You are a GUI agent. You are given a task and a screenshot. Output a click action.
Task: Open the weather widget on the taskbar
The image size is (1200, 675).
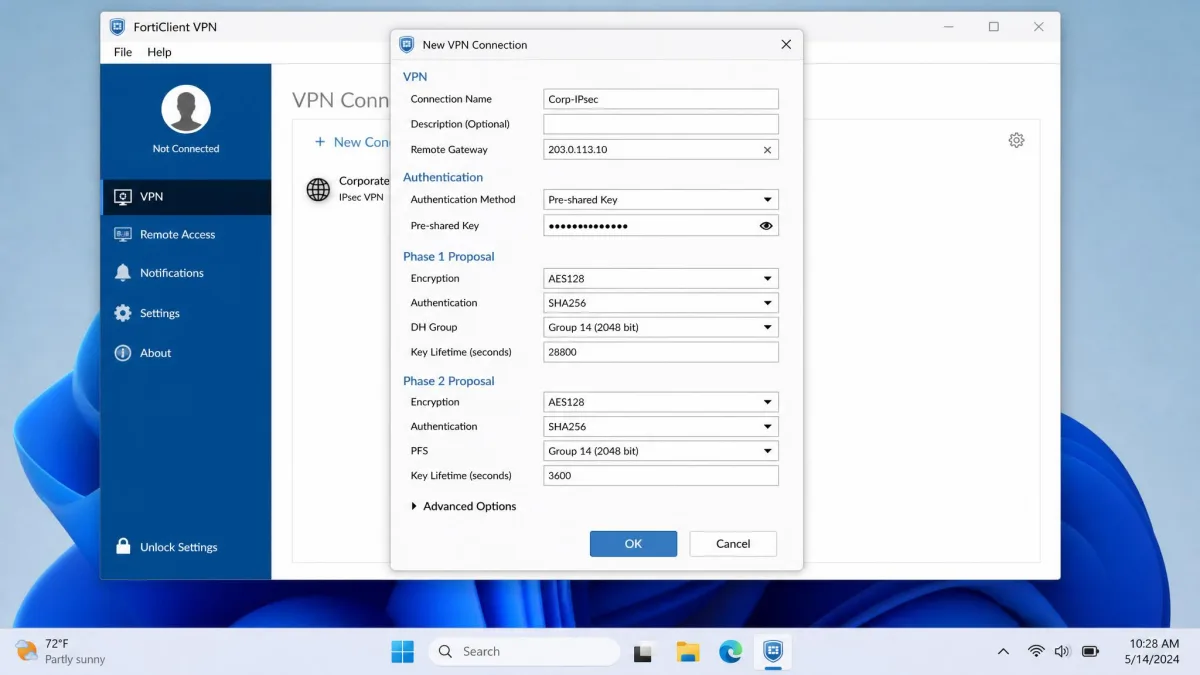tap(60, 652)
